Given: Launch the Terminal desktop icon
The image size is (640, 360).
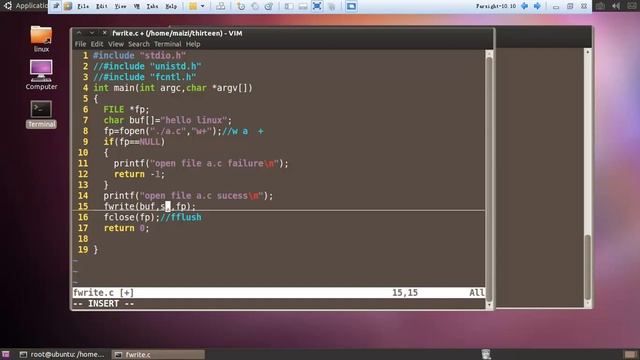Looking at the screenshot, I should [41, 114].
